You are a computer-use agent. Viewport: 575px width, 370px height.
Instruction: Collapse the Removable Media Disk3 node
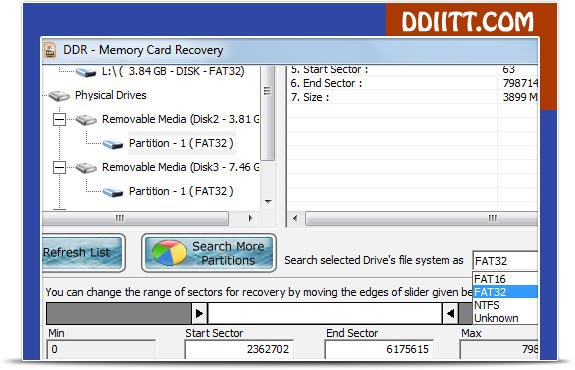[x=59, y=168]
